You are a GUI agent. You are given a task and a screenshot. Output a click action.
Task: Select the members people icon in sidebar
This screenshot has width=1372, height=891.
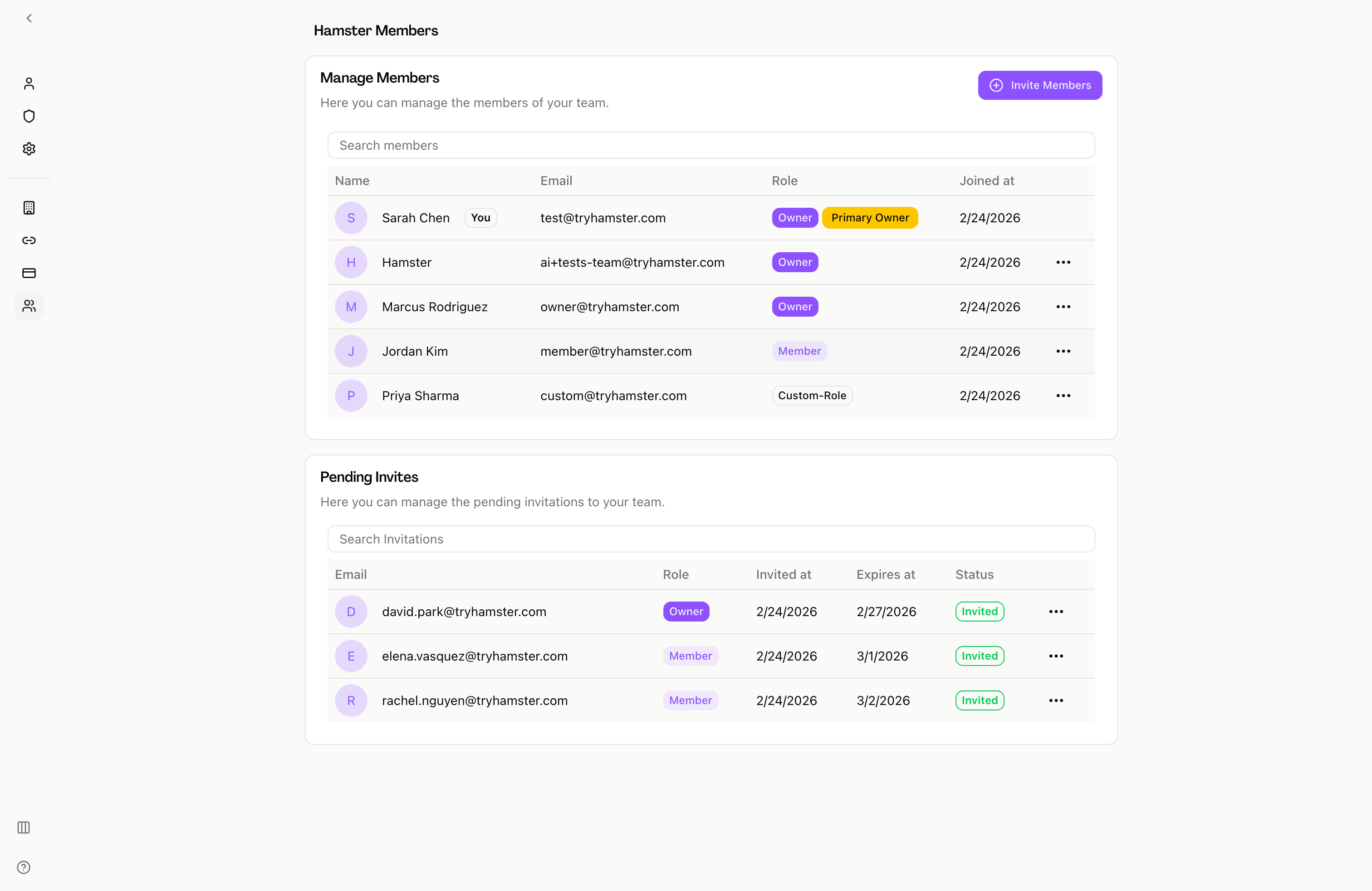(29, 306)
